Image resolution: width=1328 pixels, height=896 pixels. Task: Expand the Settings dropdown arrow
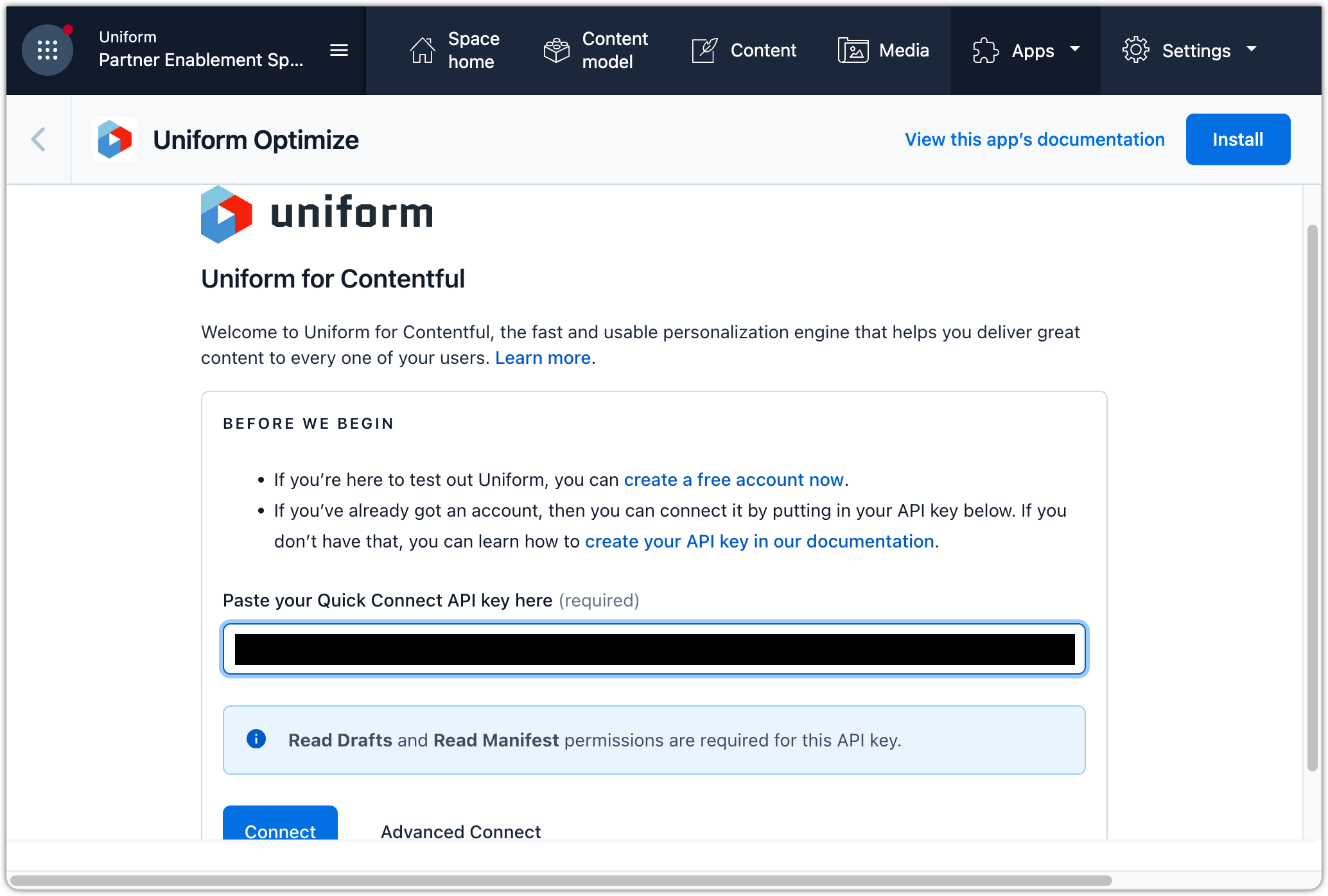(1252, 49)
